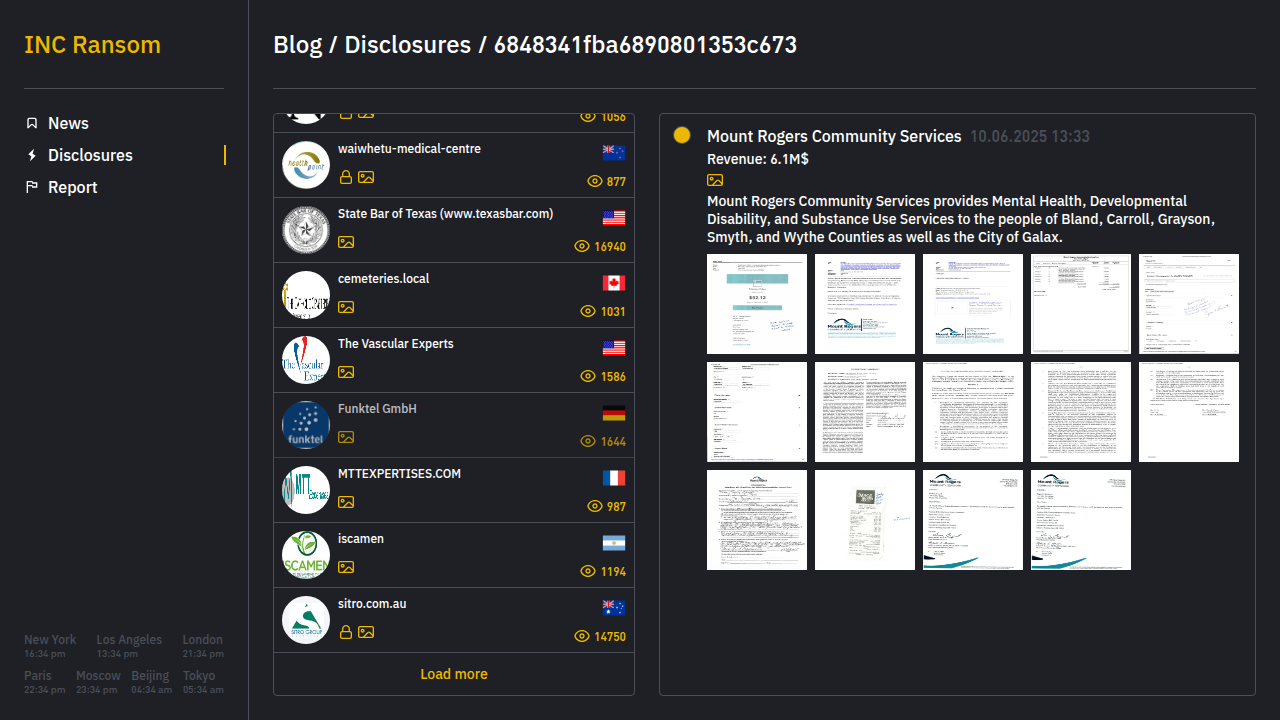Click the image icon below Revenue 6.1M$
The image size is (1280, 720).
click(715, 180)
